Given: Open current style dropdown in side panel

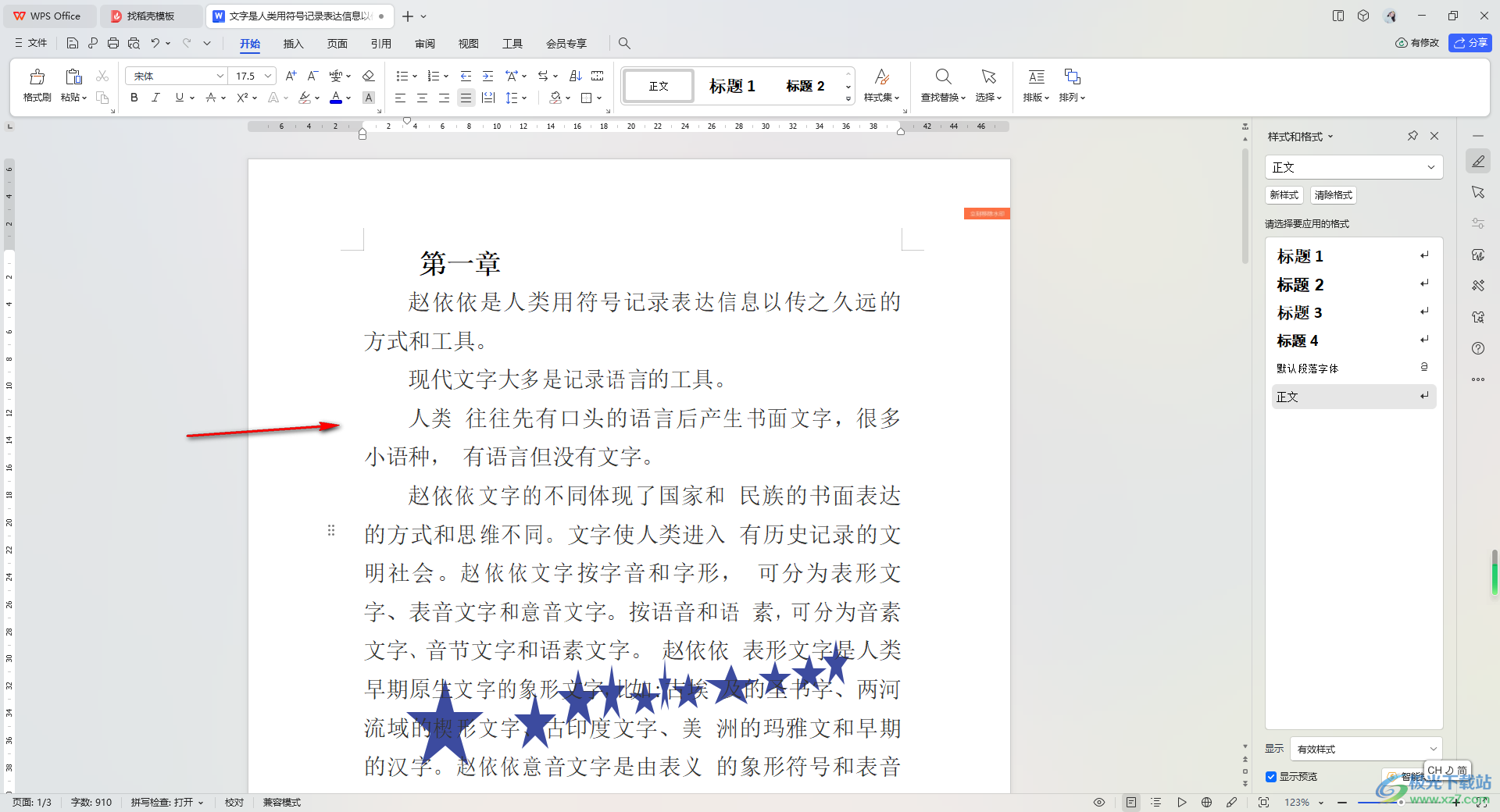Looking at the screenshot, I should [x=1431, y=167].
